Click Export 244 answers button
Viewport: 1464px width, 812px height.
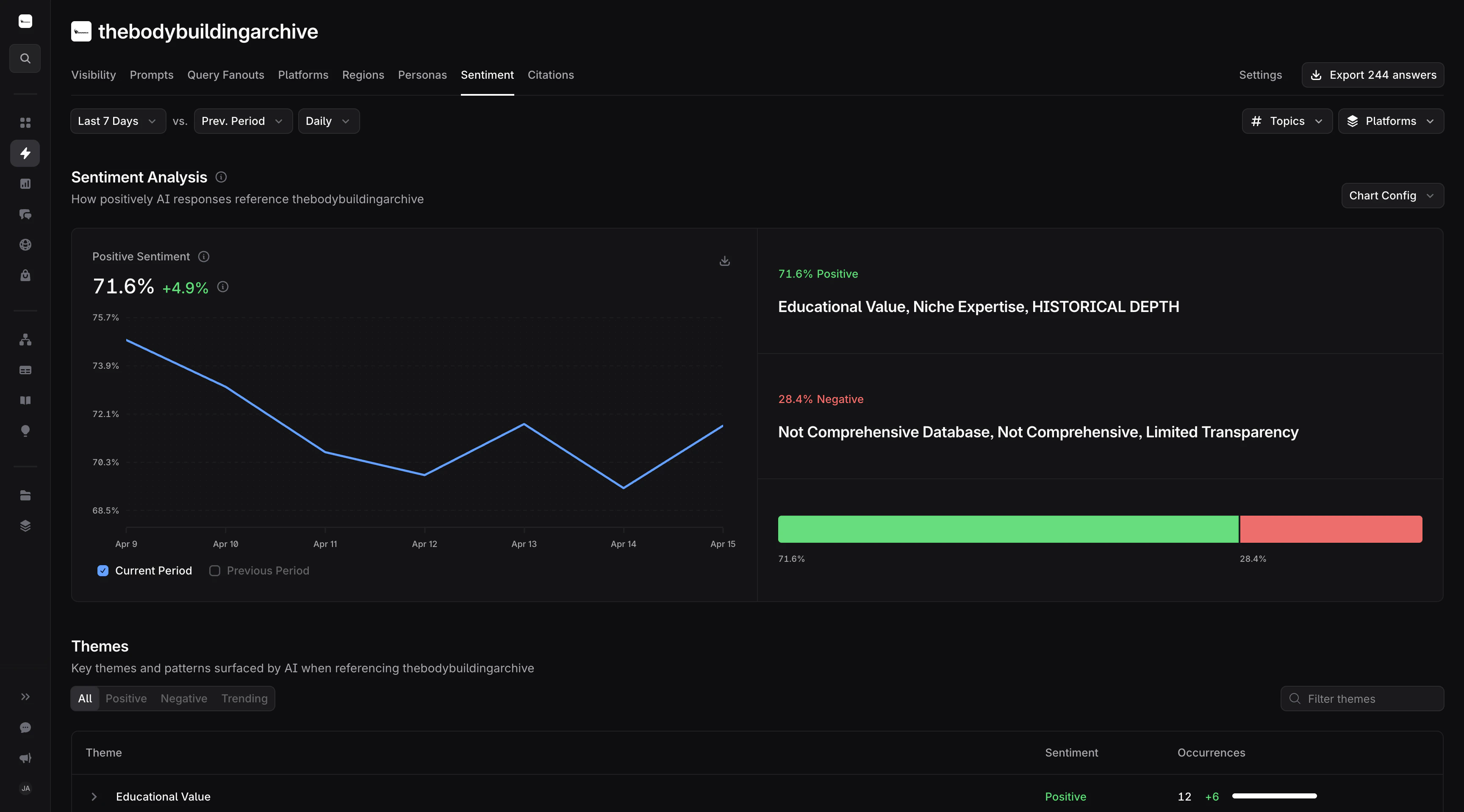(x=1373, y=75)
